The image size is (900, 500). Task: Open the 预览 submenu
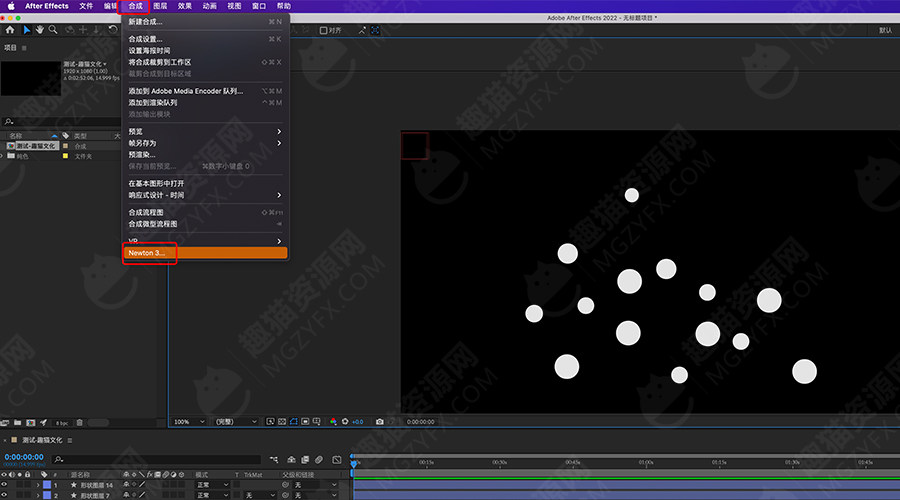205,131
